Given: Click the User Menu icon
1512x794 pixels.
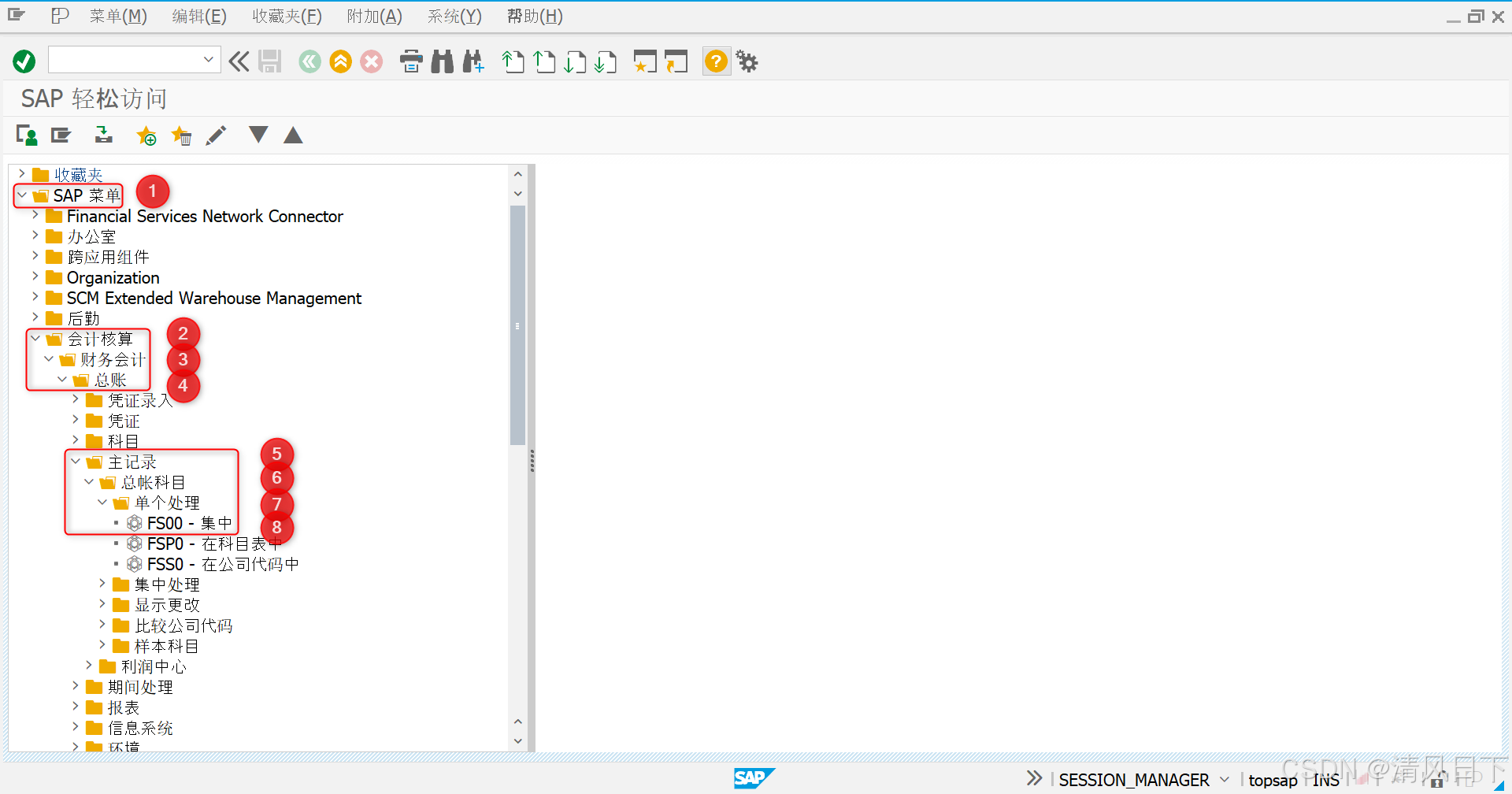Looking at the screenshot, I should click(27, 135).
